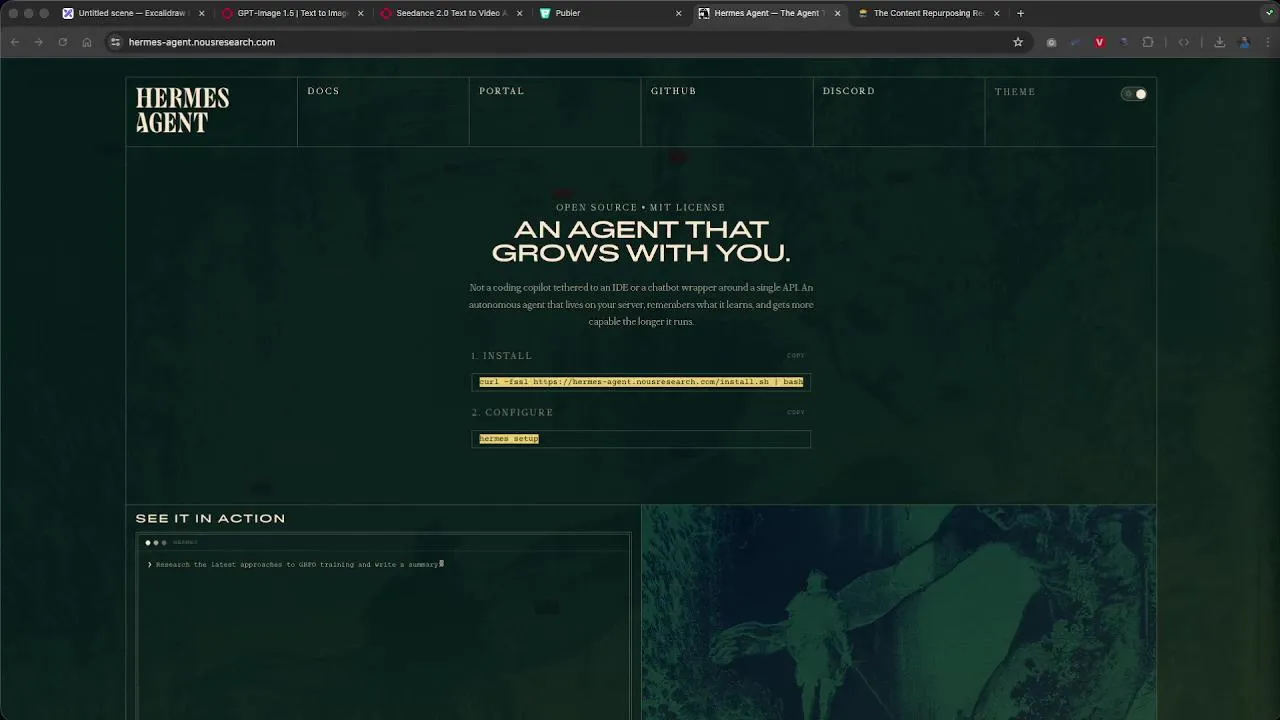Open site information icon in address bar

point(115,42)
